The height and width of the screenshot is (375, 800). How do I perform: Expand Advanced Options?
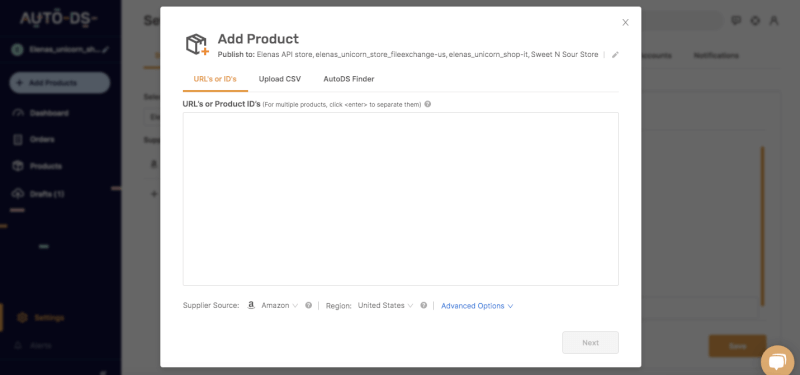[477, 306]
